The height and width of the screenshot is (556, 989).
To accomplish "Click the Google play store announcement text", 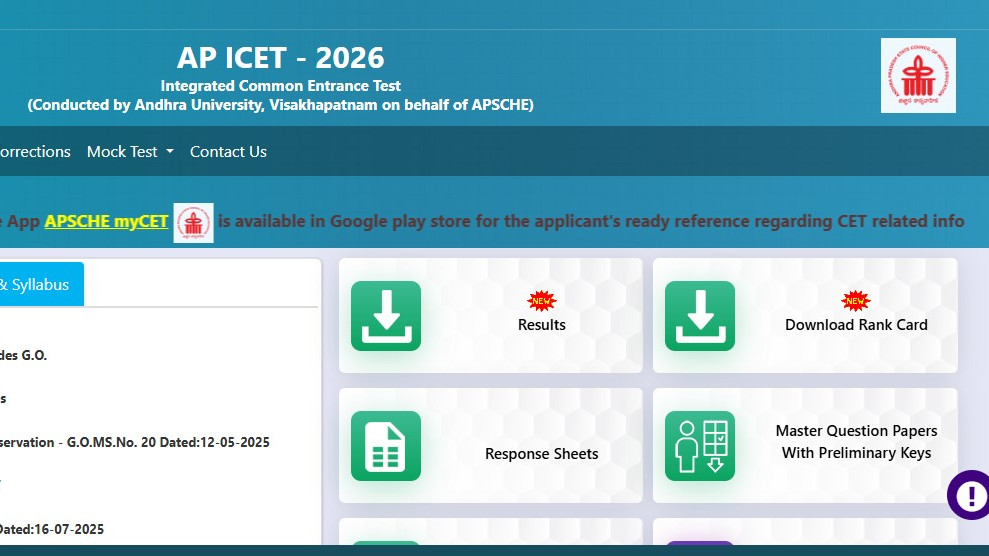I will pyautogui.click(x=590, y=221).
